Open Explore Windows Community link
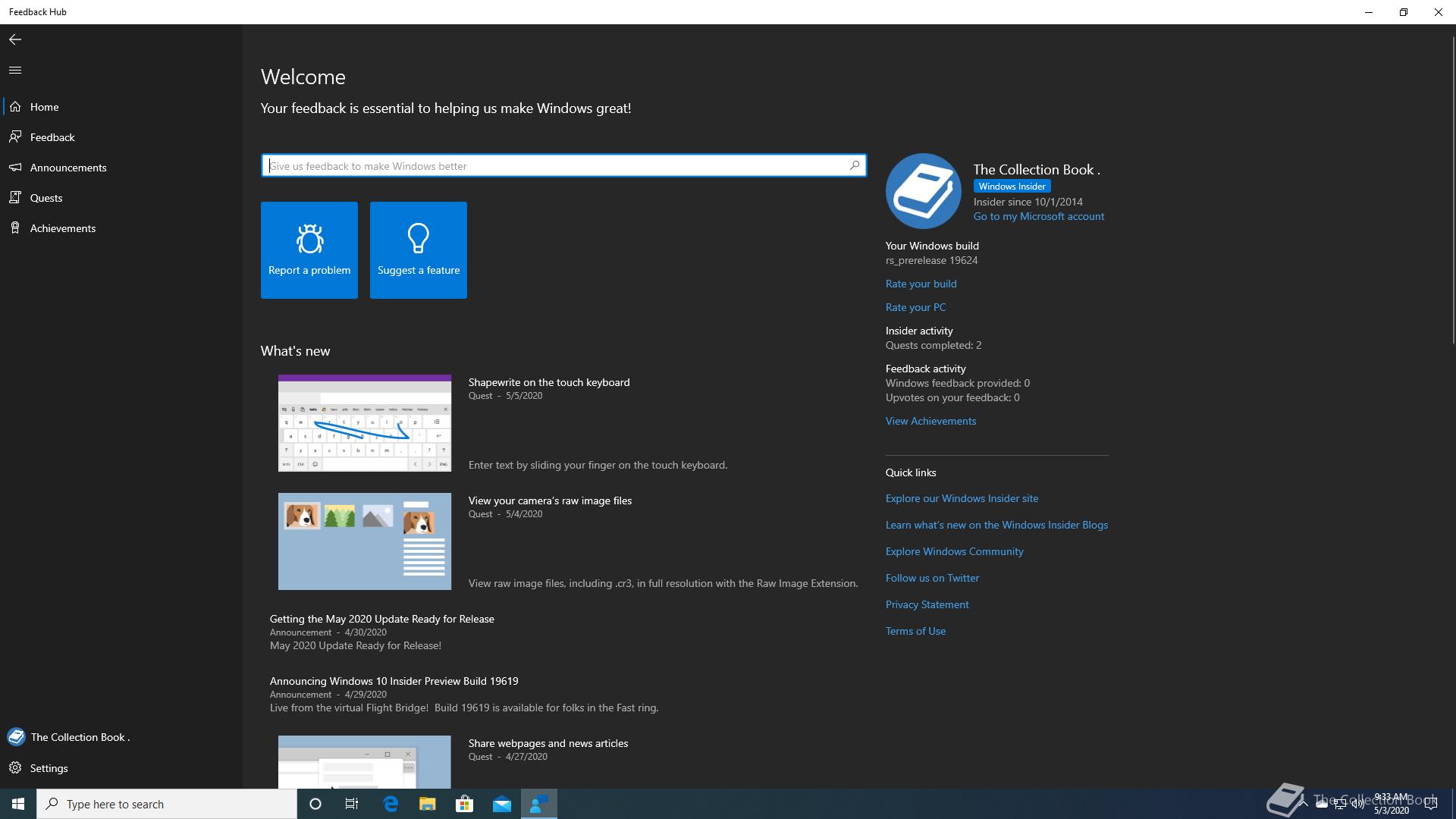The image size is (1456, 819). coord(954,551)
